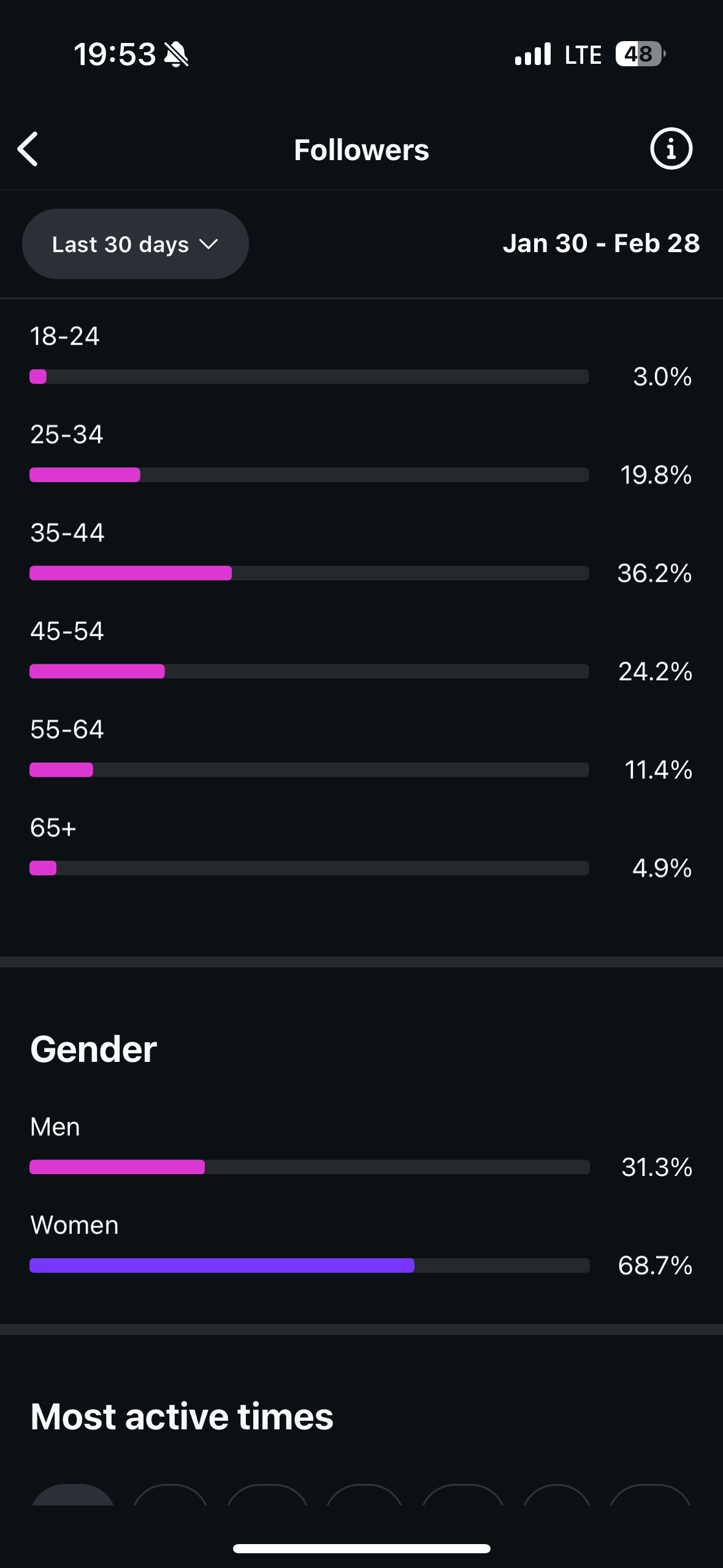Select the Men gender bar

pos(309,1167)
